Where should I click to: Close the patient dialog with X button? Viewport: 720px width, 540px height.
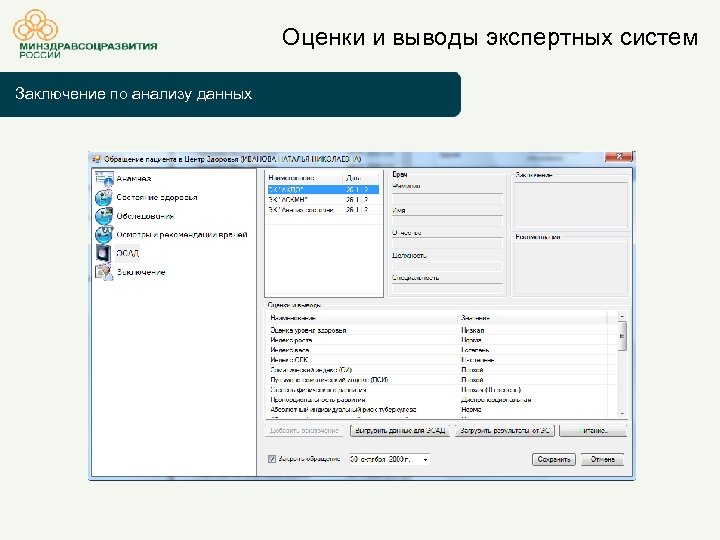pos(619,157)
